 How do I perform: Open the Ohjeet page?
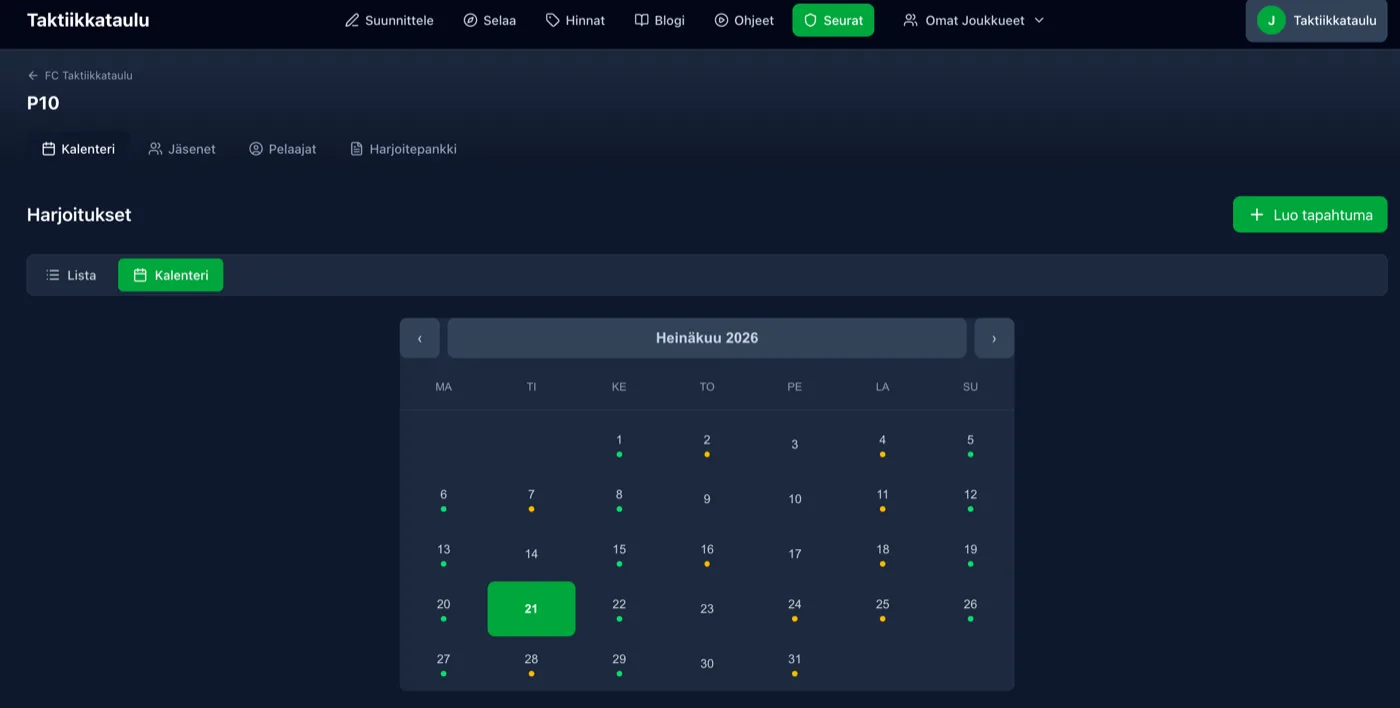(744, 20)
